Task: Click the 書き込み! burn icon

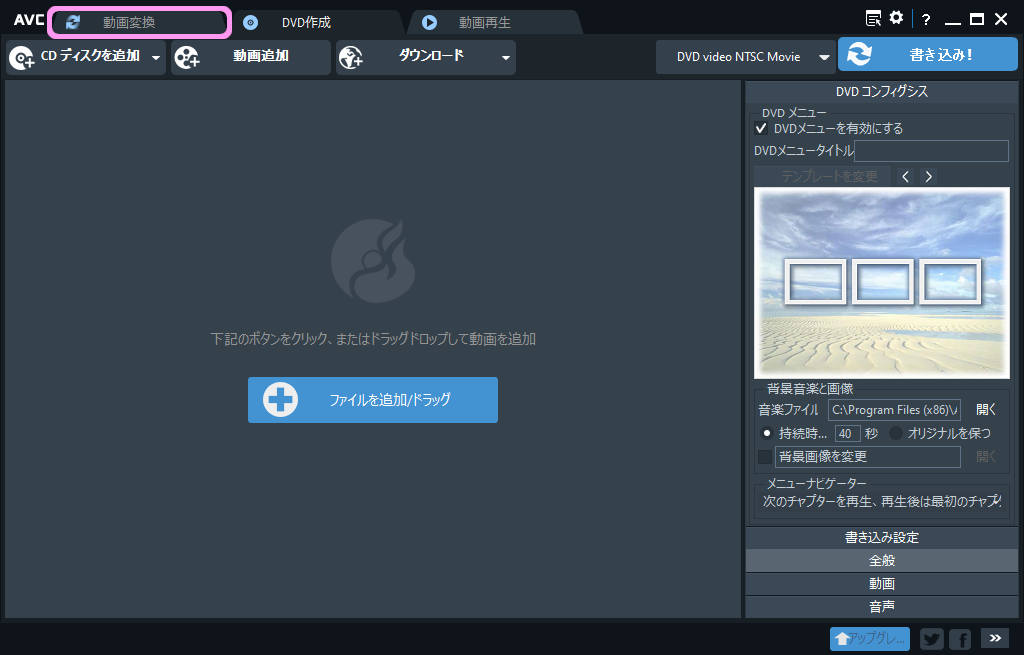Action: click(861, 55)
